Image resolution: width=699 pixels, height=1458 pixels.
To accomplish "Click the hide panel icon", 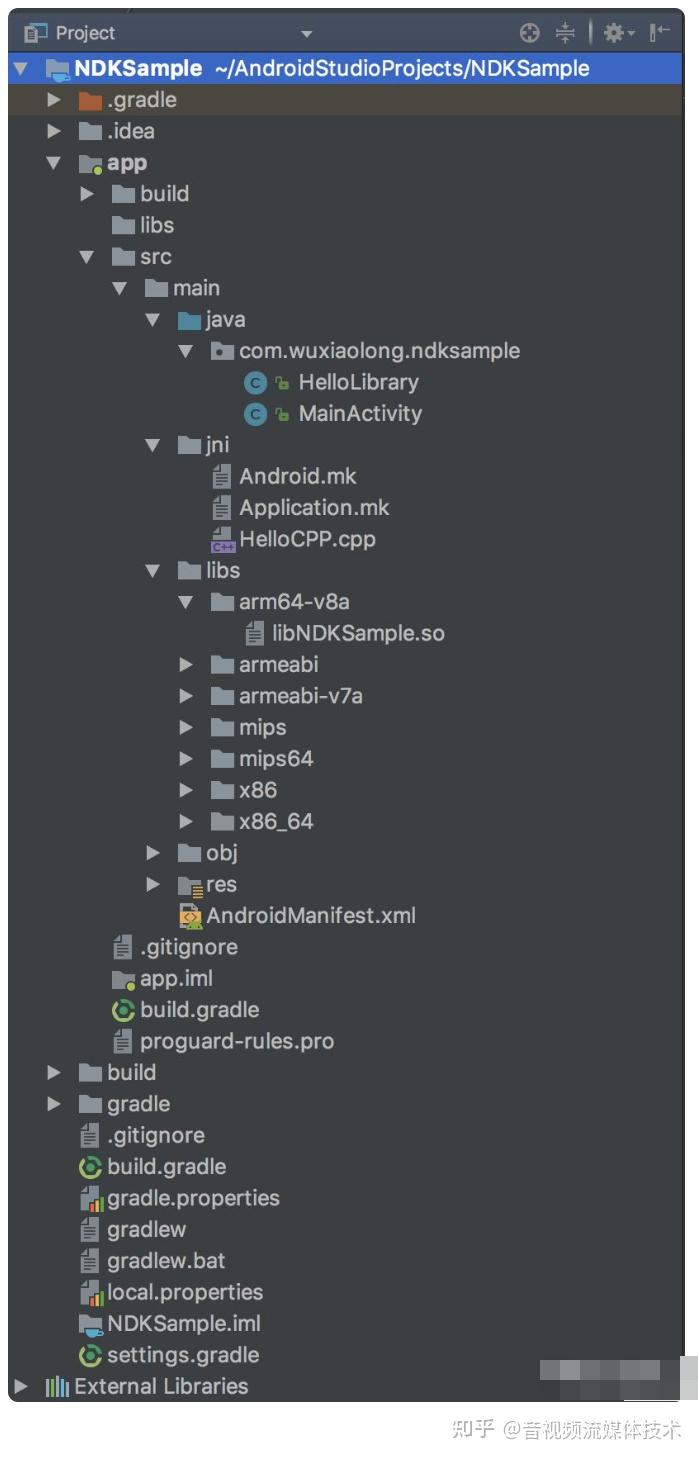I will 659,33.
